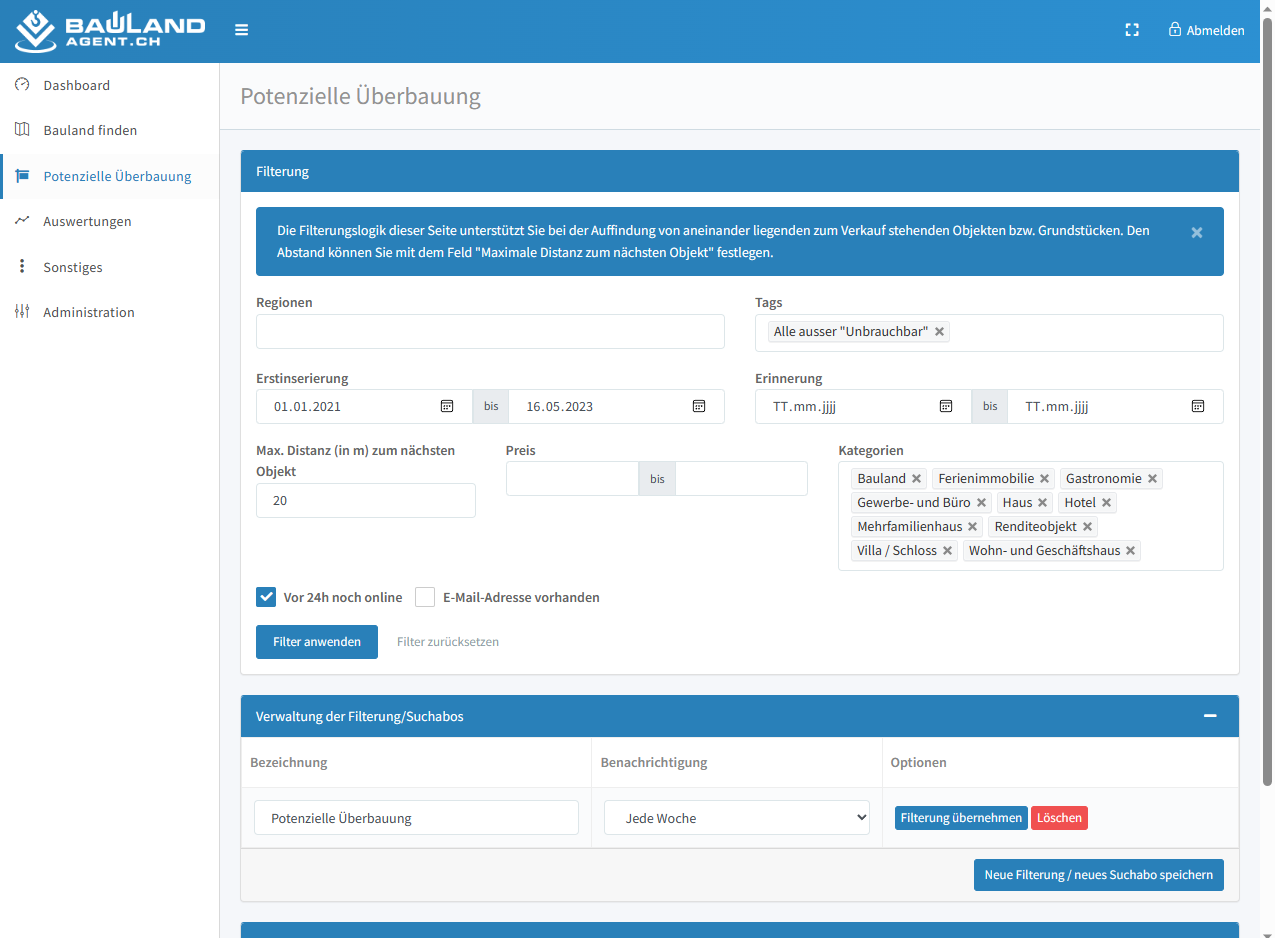The height and width of the screenshot is (938, 1275).
Task: Open the Benachrichtigung 'Jede Woche' dropdown
Action: tap(737, 818)
